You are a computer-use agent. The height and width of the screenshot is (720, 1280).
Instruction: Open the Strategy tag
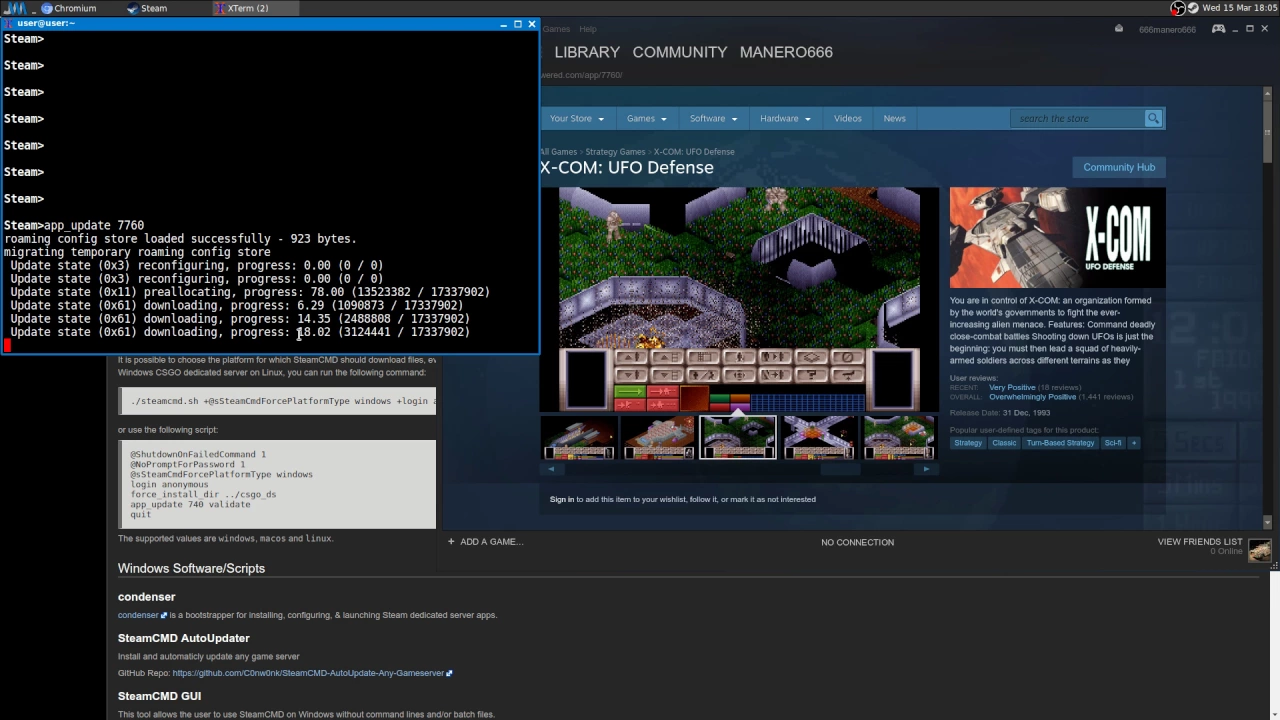pos(968,443)
